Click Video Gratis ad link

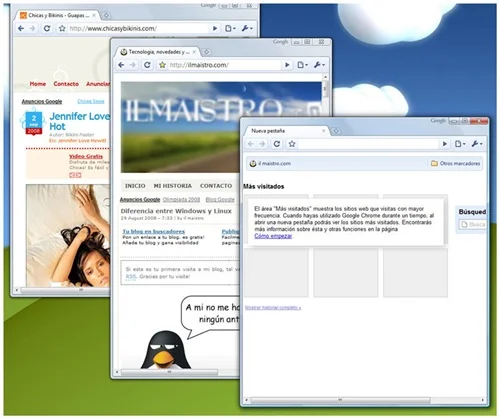86,156
